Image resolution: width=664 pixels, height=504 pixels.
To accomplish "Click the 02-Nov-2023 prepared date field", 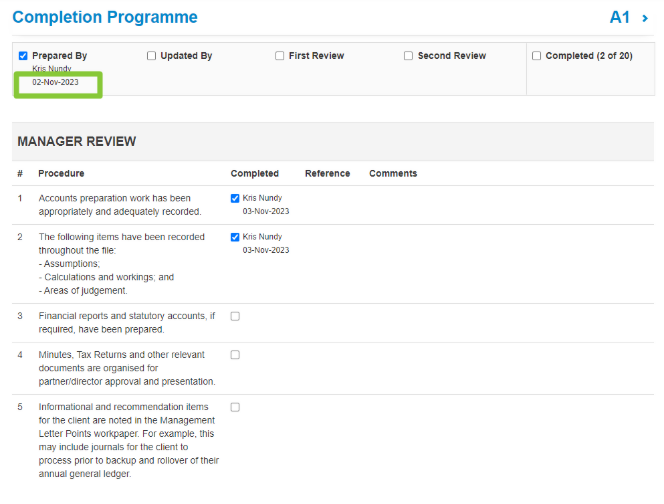I will tap(58, 83).
